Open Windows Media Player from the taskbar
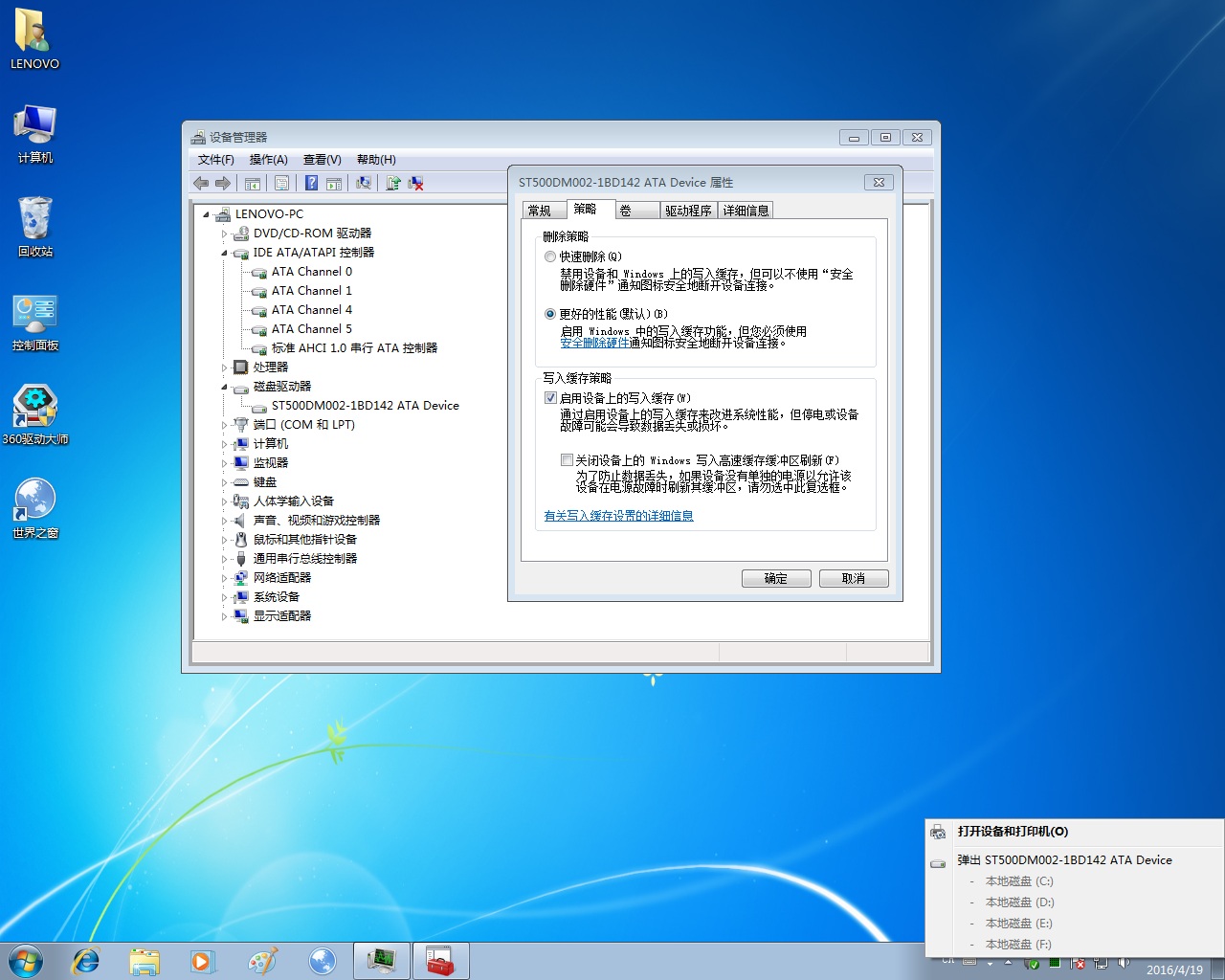Screen dimensions: 1225x980 tap(203, 961)
